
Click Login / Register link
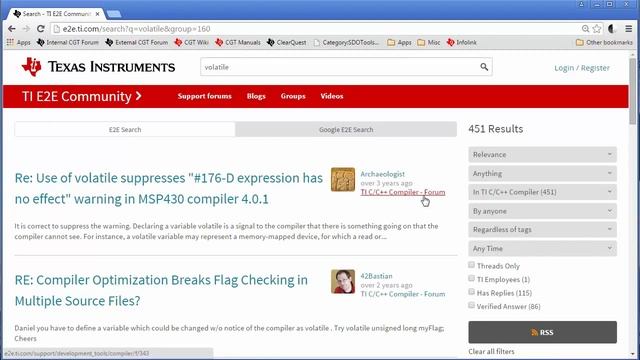pos(582,68)
